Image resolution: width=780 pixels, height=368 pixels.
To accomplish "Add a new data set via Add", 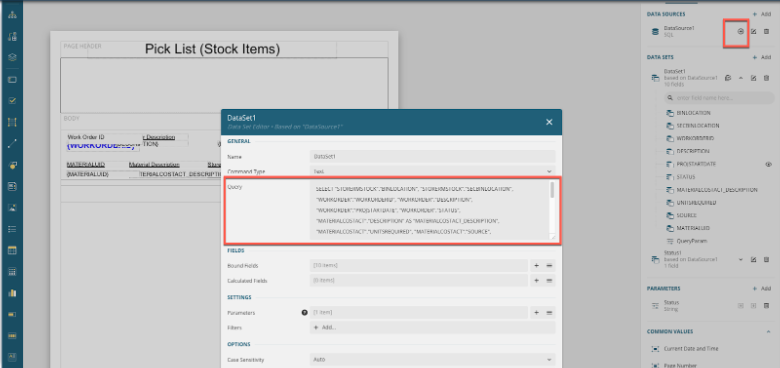I will click(x=762, y=58).
